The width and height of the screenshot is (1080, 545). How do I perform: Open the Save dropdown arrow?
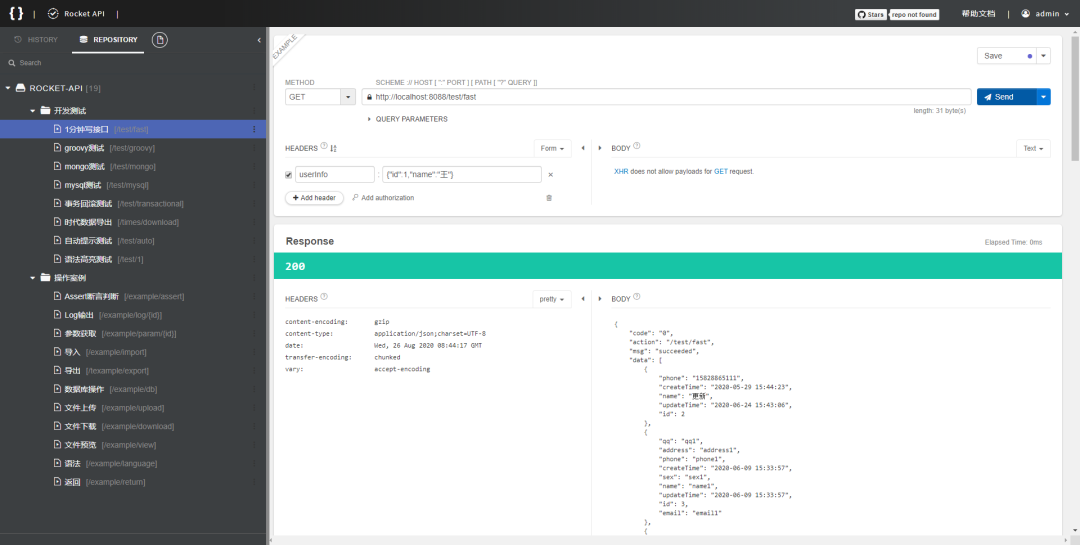click(x=1043, y=56)
